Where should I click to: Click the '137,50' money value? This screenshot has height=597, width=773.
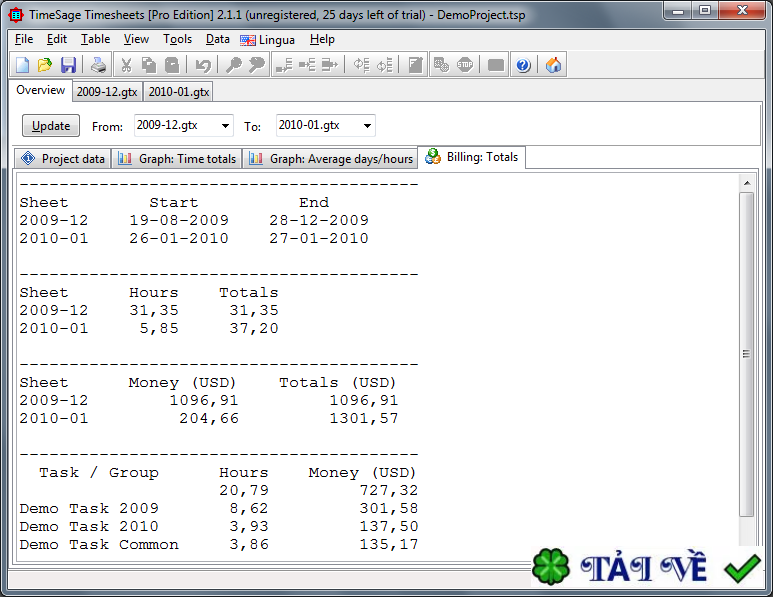(388, 527)
